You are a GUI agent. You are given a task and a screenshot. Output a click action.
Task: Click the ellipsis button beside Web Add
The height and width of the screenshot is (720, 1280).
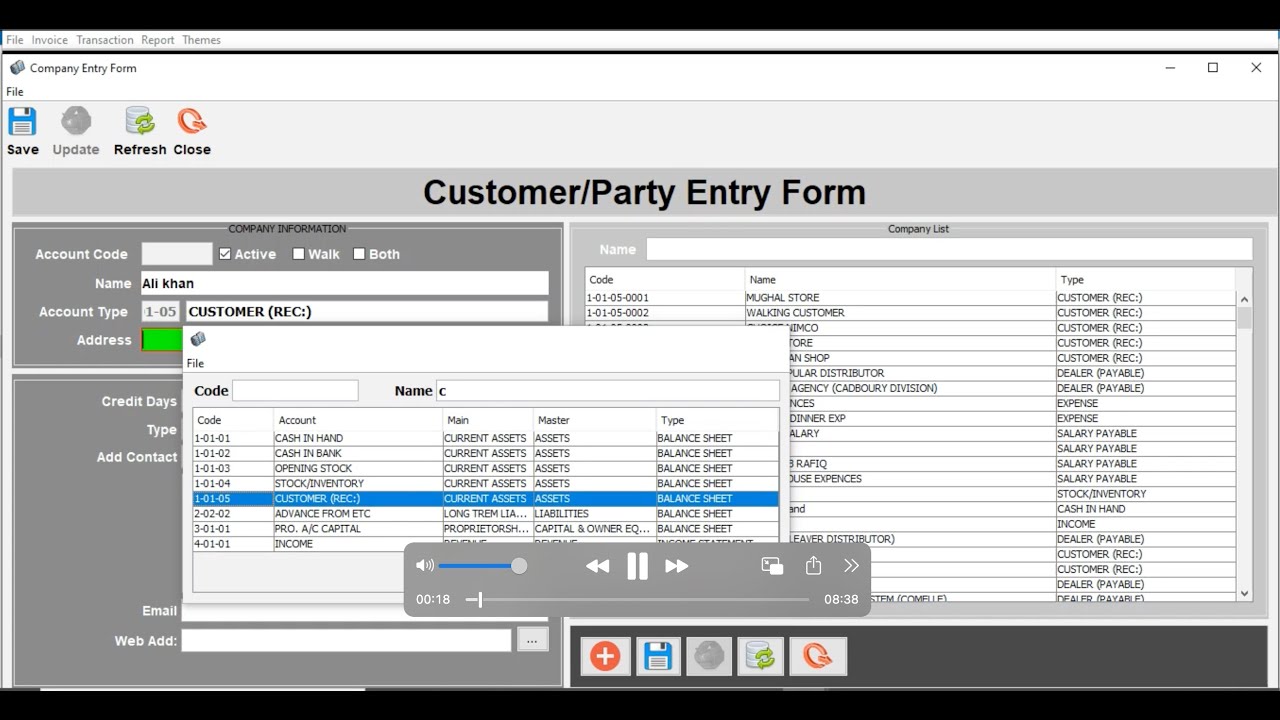[x=532, y=640]
